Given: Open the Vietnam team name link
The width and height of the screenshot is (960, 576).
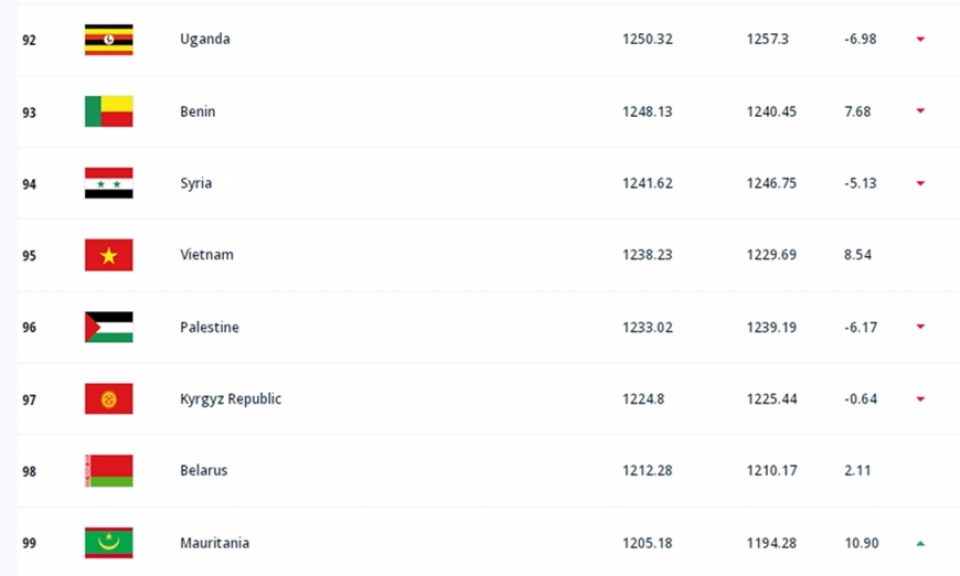Looking at the screenshot, I should pyautogui.click(x=207, y=255).
